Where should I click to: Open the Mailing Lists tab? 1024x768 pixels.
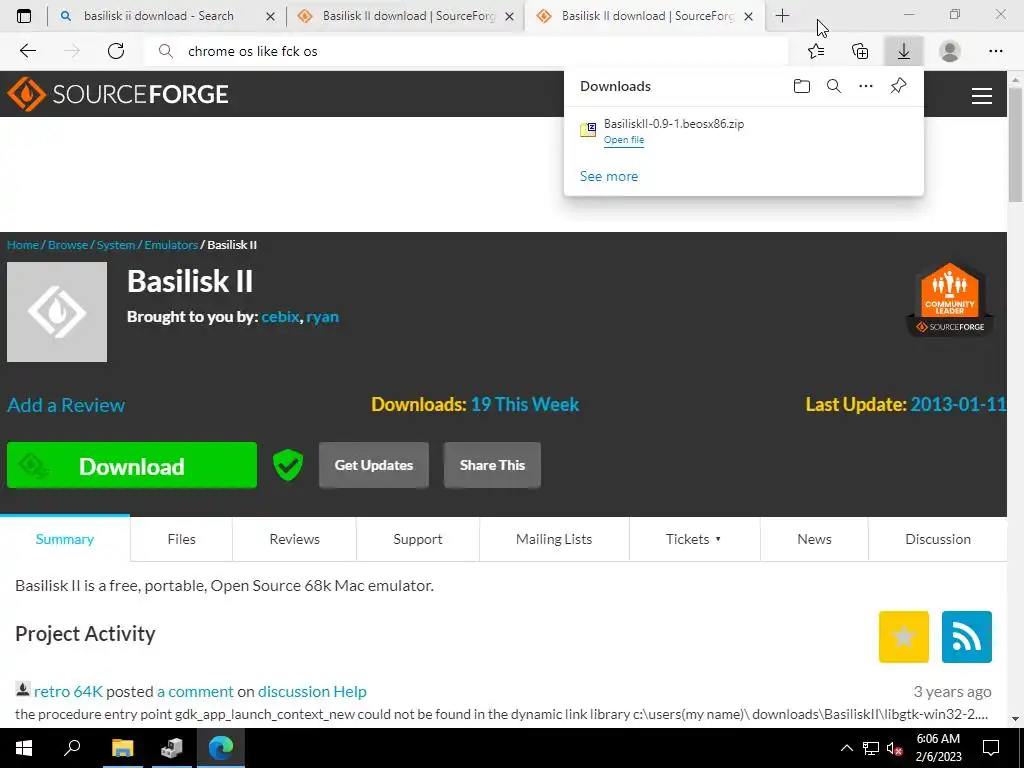[554, 539]
